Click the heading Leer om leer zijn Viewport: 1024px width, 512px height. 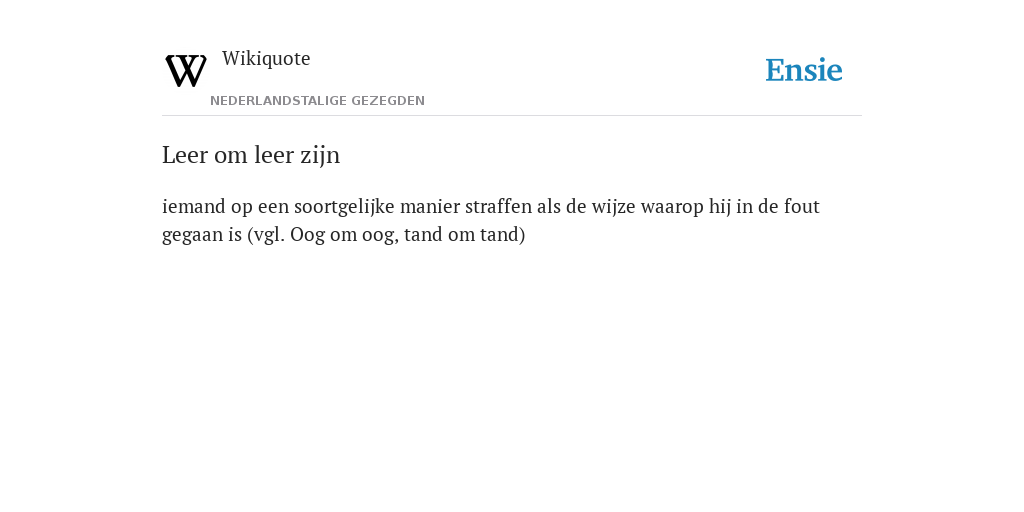click(251, 155)
